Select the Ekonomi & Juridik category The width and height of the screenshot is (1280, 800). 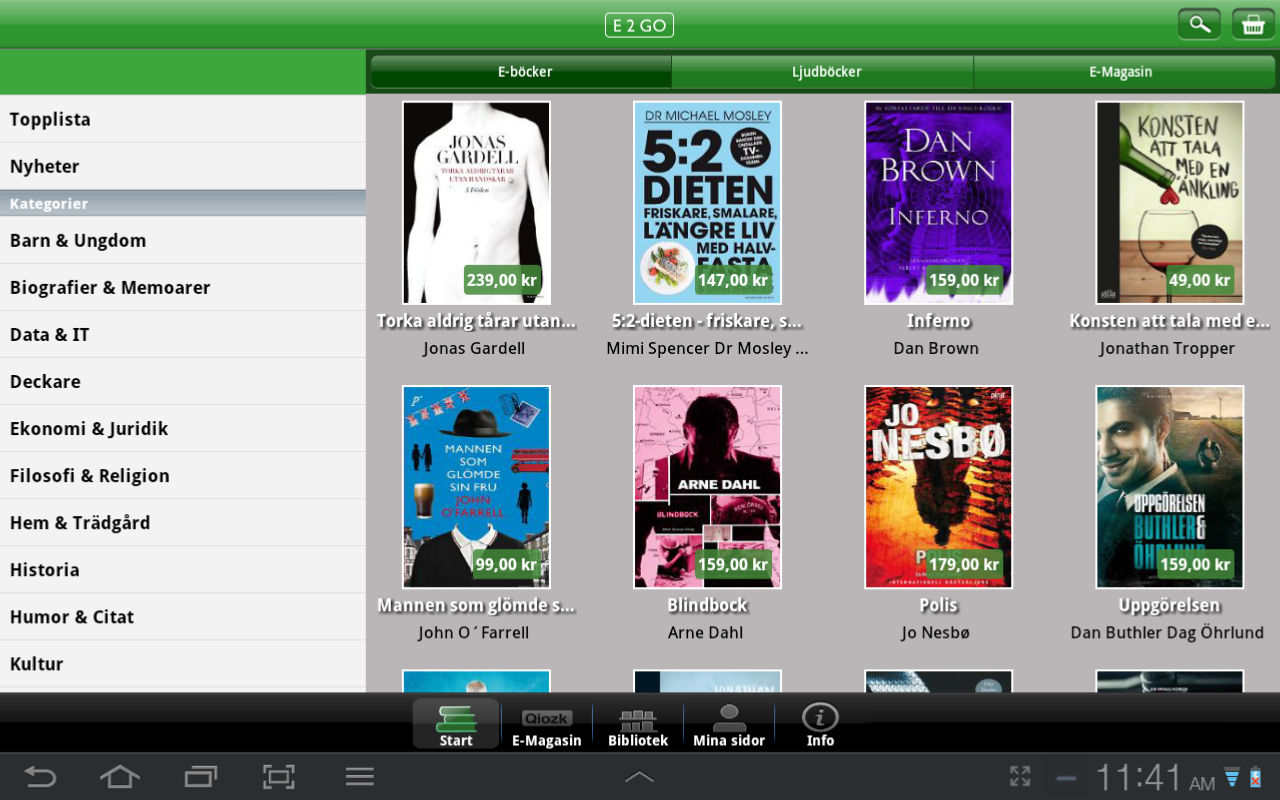click(x=183, y=428)
